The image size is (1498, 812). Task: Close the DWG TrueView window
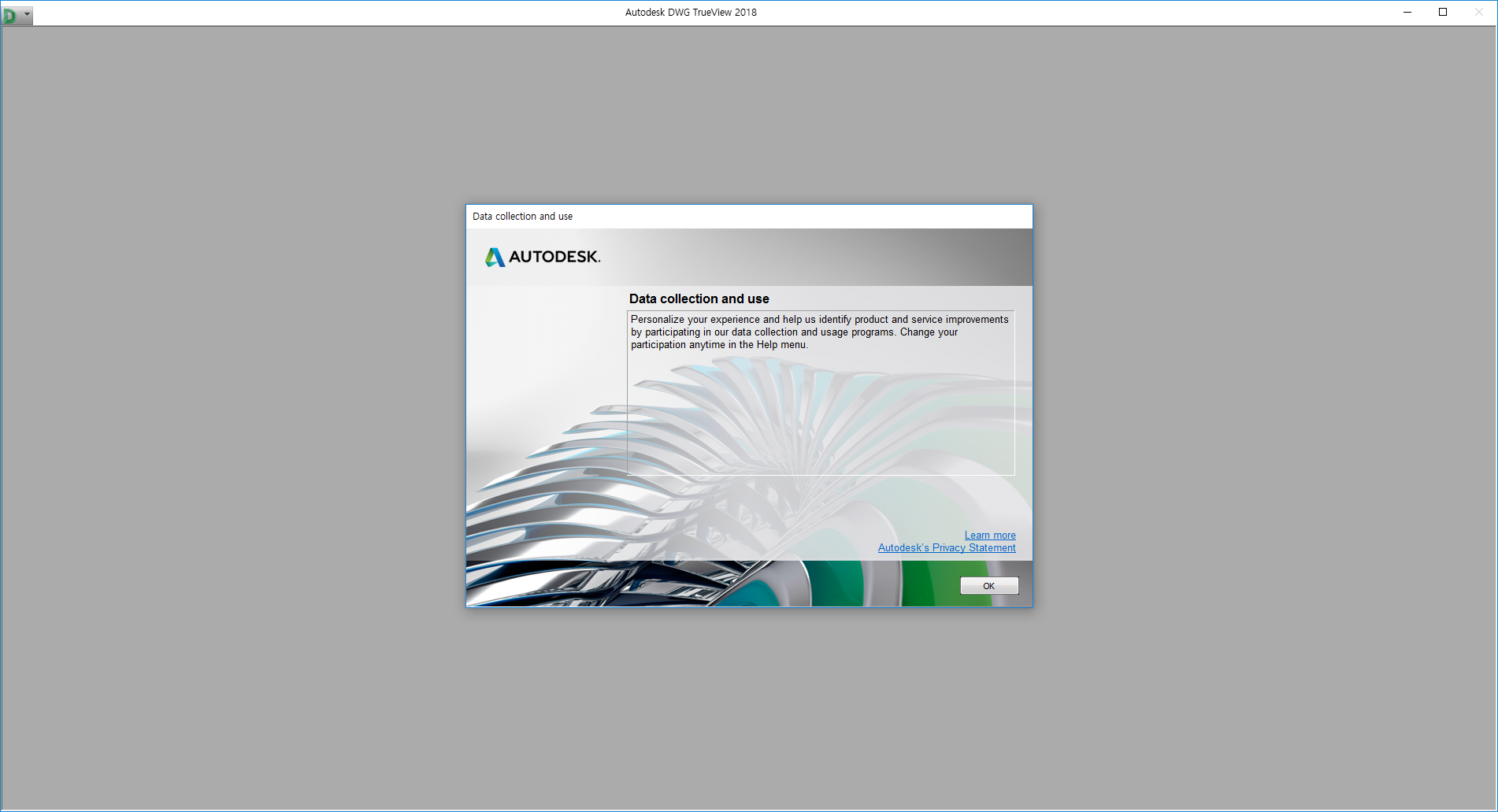click(1478, 12)
